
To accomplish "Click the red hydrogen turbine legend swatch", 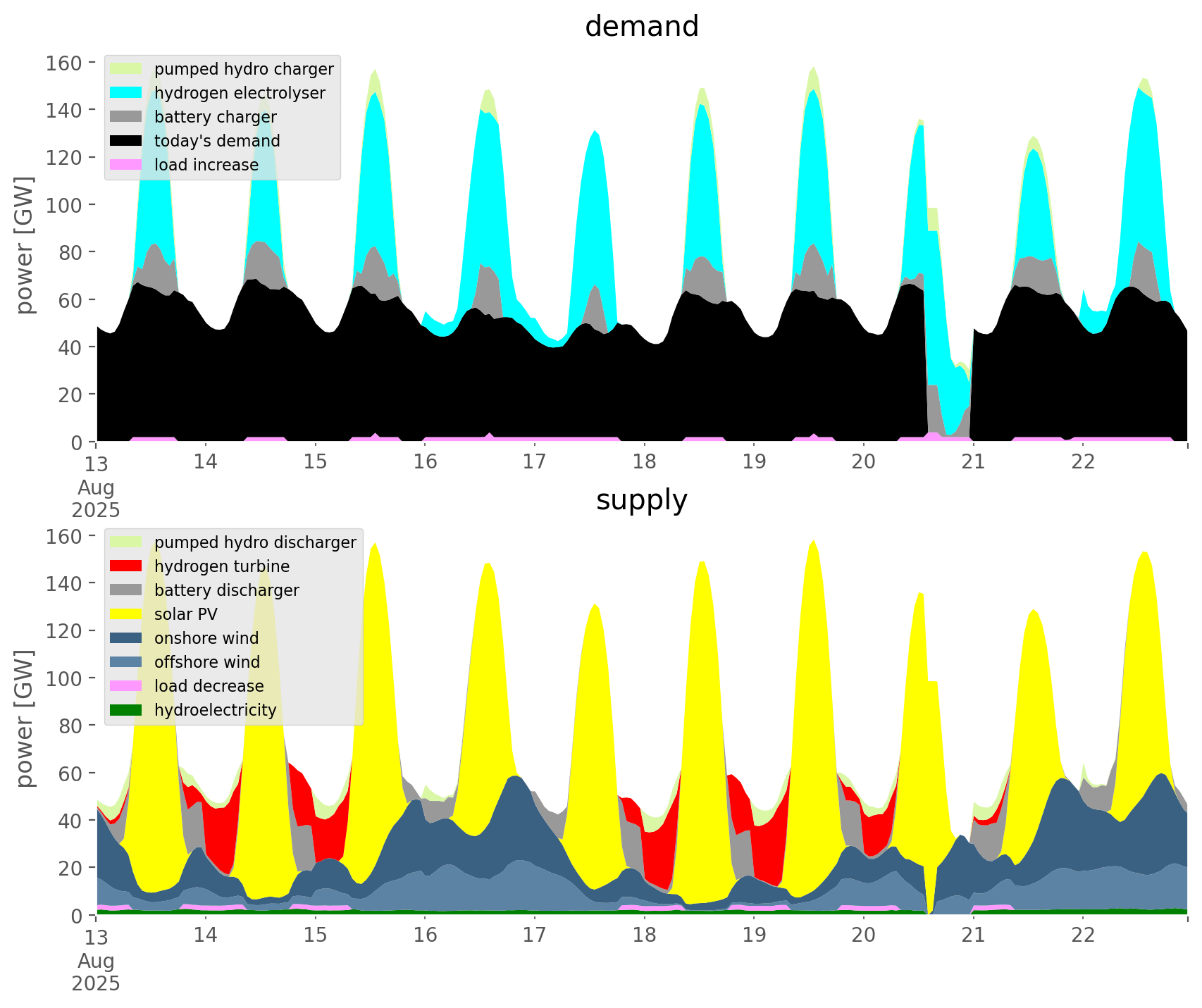I will click(x=127, y=566).
